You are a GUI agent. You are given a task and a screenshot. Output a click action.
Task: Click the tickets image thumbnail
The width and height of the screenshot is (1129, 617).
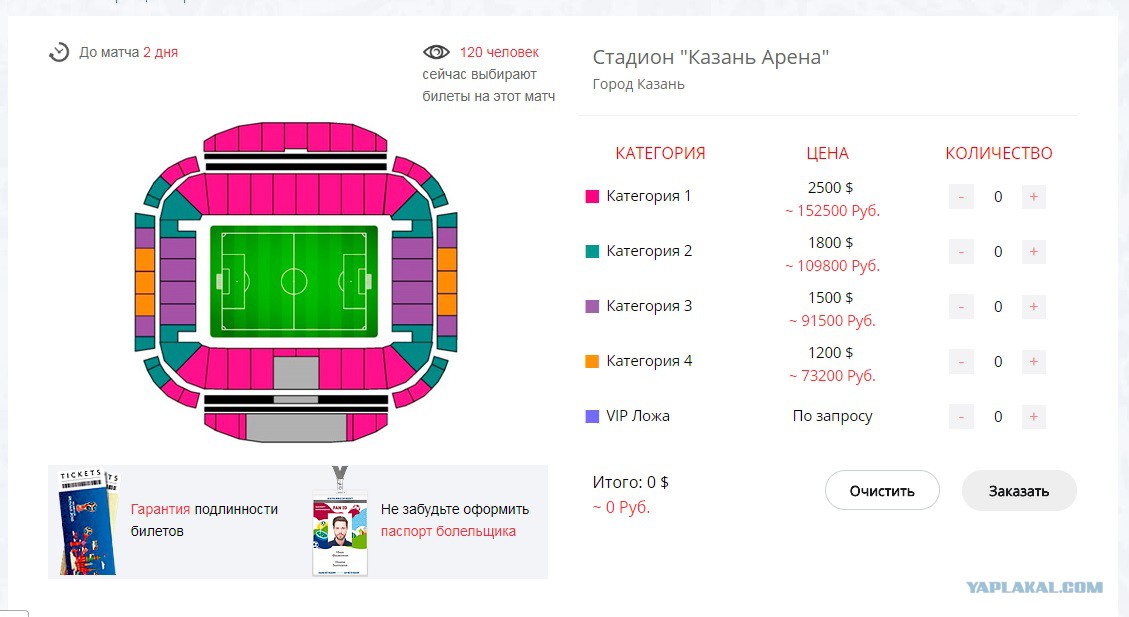pyautogui.click(x=88, y=521)
